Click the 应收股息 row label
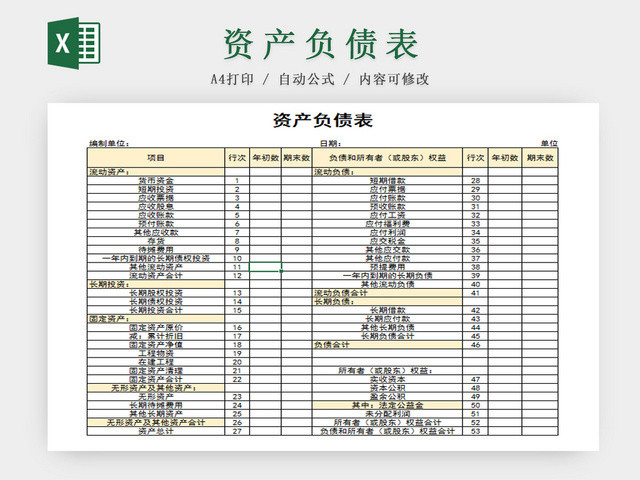Viewport: 640px width, 480px height. point(156,207)
